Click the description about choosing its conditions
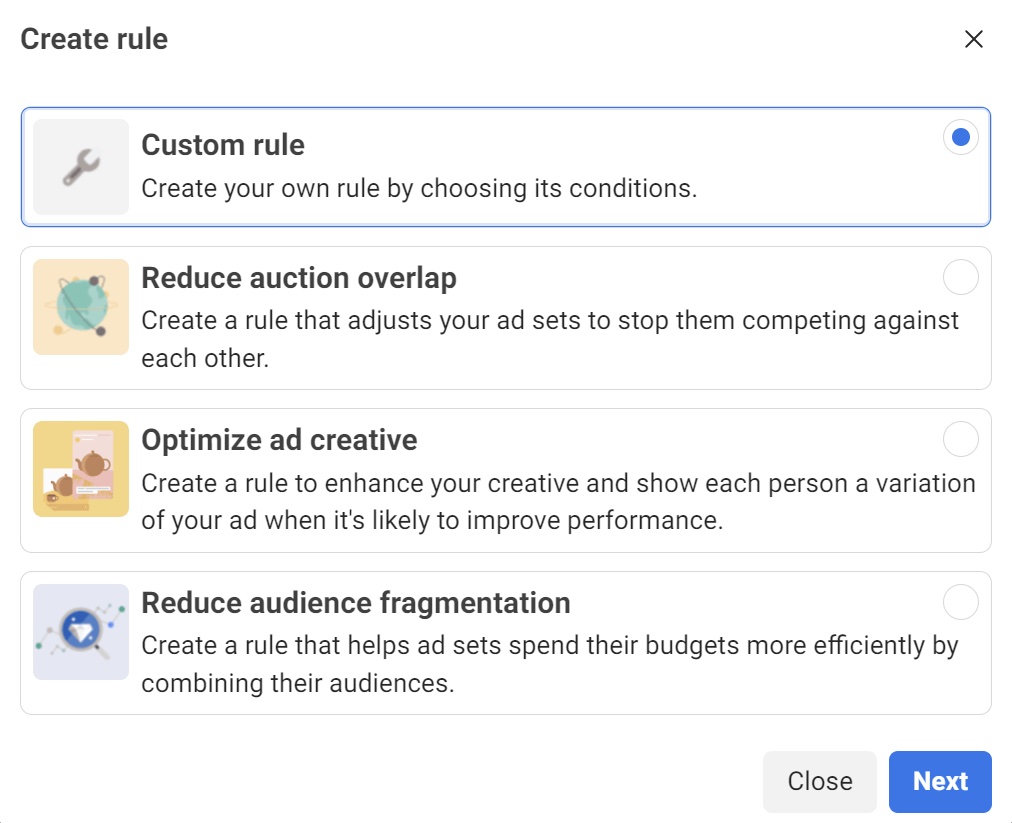 click(x=420, y=188)
